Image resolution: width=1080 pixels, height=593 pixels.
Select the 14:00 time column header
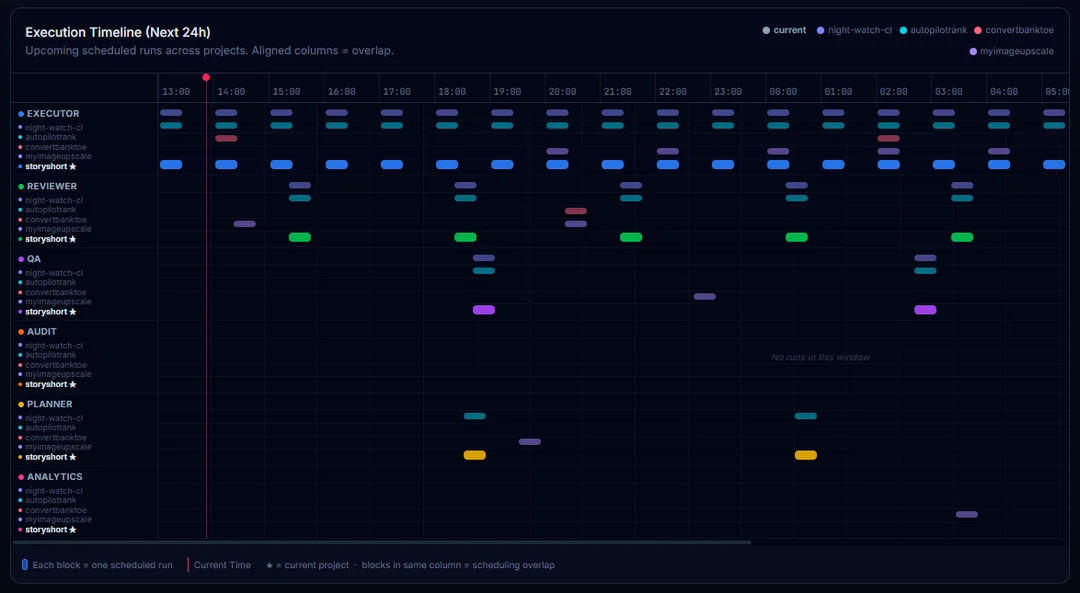tap(232, 90)
